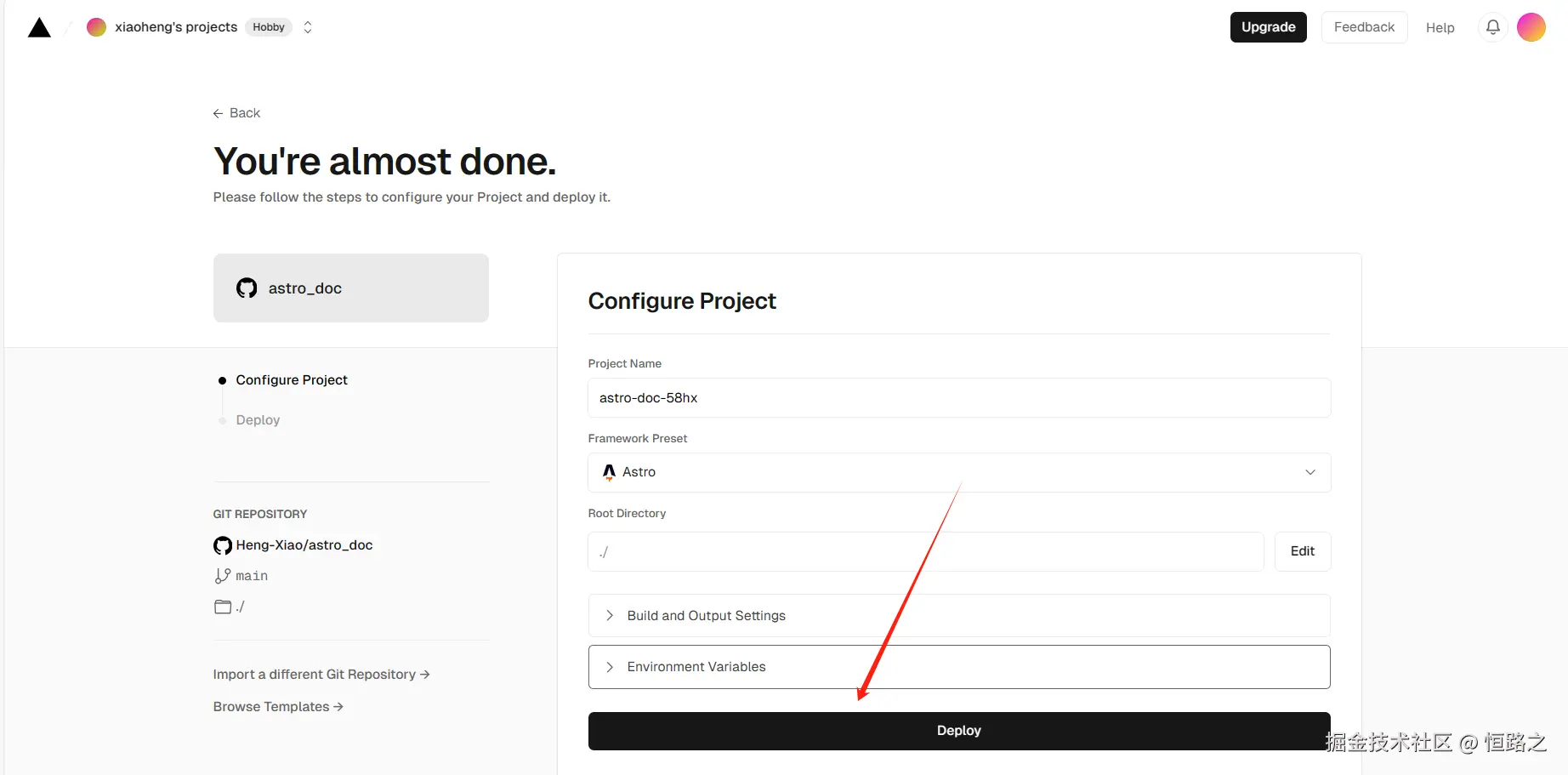The height and width of the screenshot is (775, 1568).
Task: Open the Framework Preset dropdown
Action: coord(958,472)
